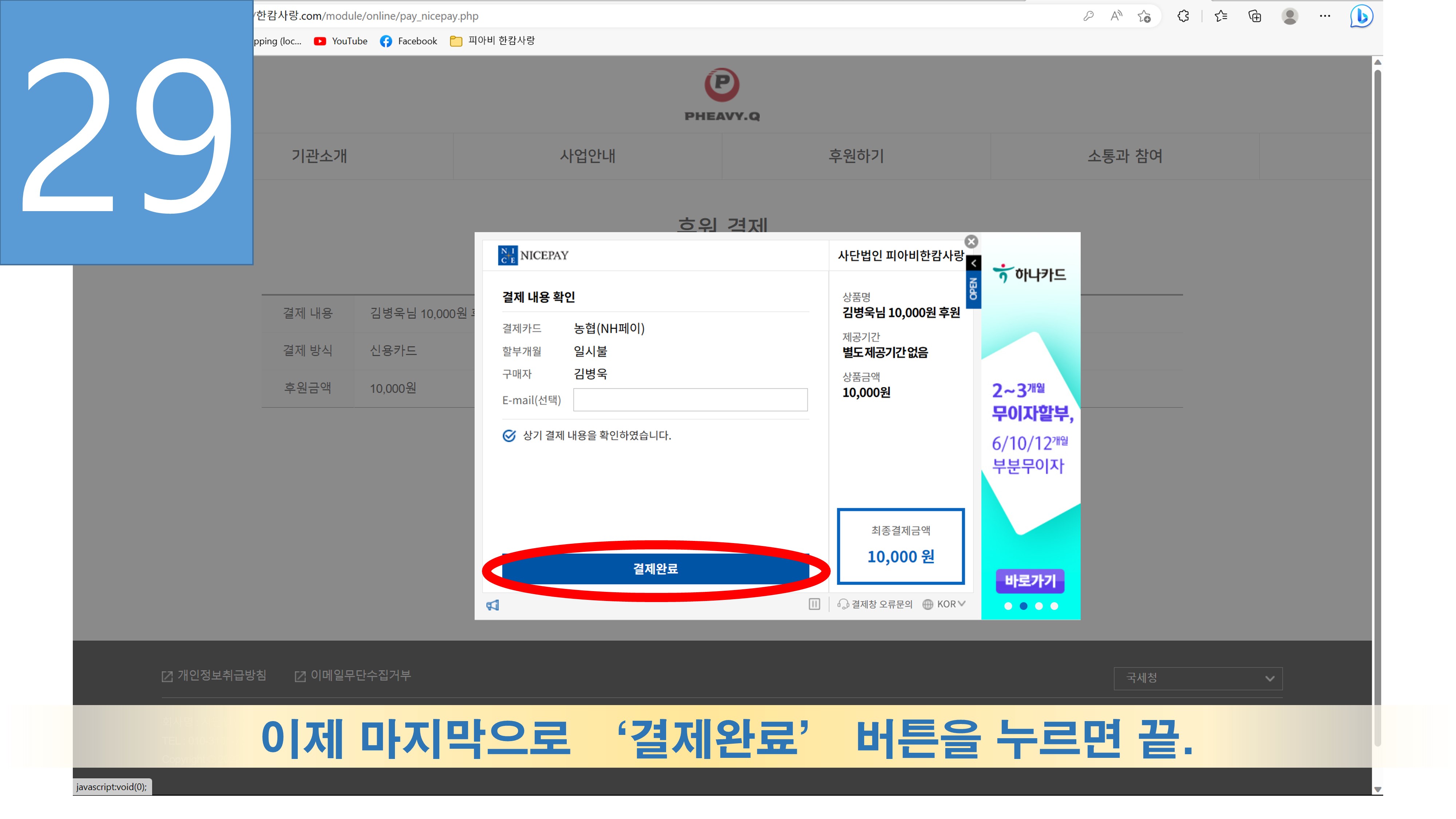Click the Read aloud icon
Viewport: 1456px width, 819px height.
(x=1116, y=16)
